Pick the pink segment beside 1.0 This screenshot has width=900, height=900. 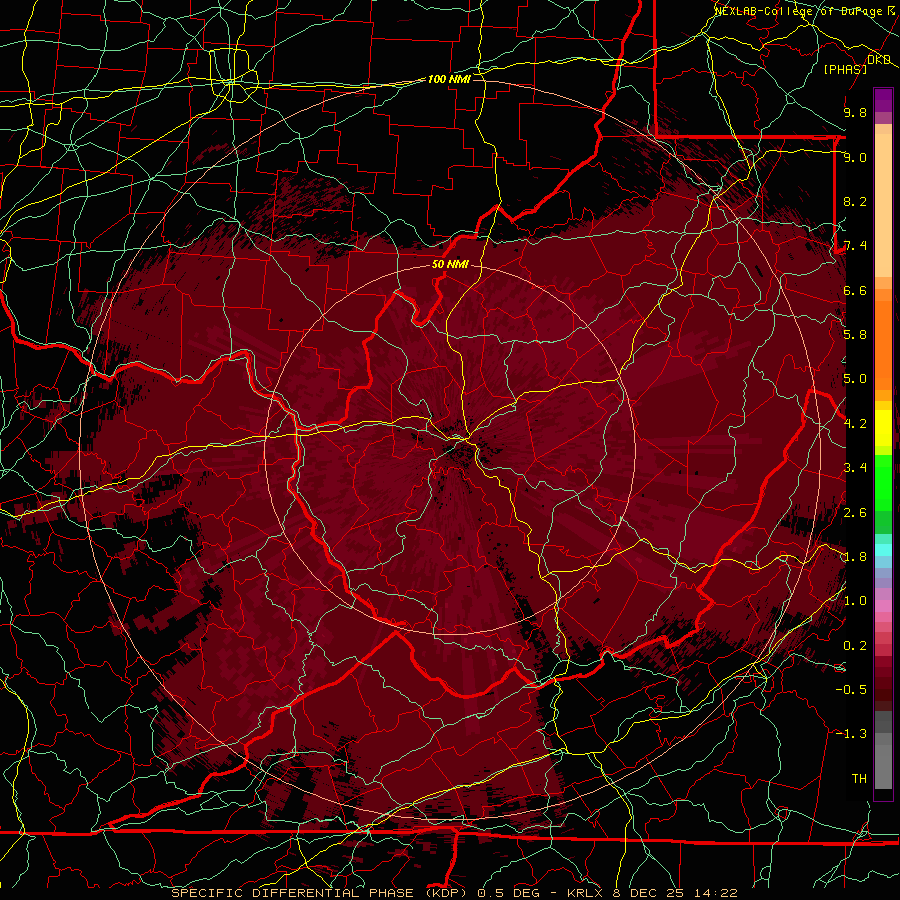pyautogui.click(x=883, y=606)
